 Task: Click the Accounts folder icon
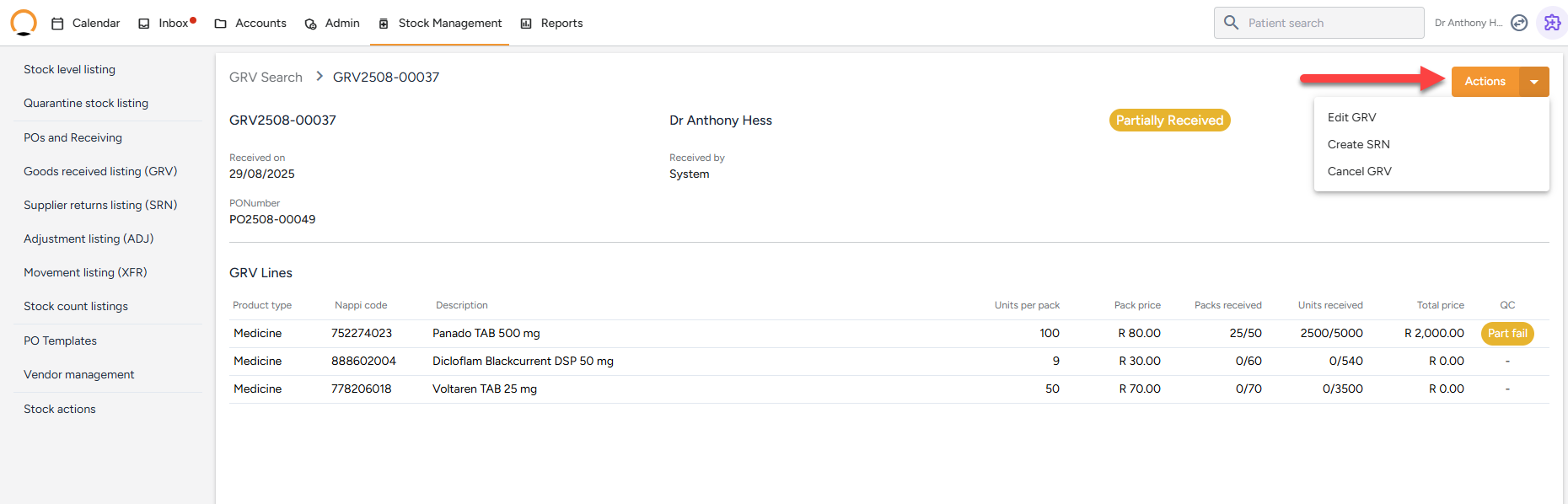point(221,24)
